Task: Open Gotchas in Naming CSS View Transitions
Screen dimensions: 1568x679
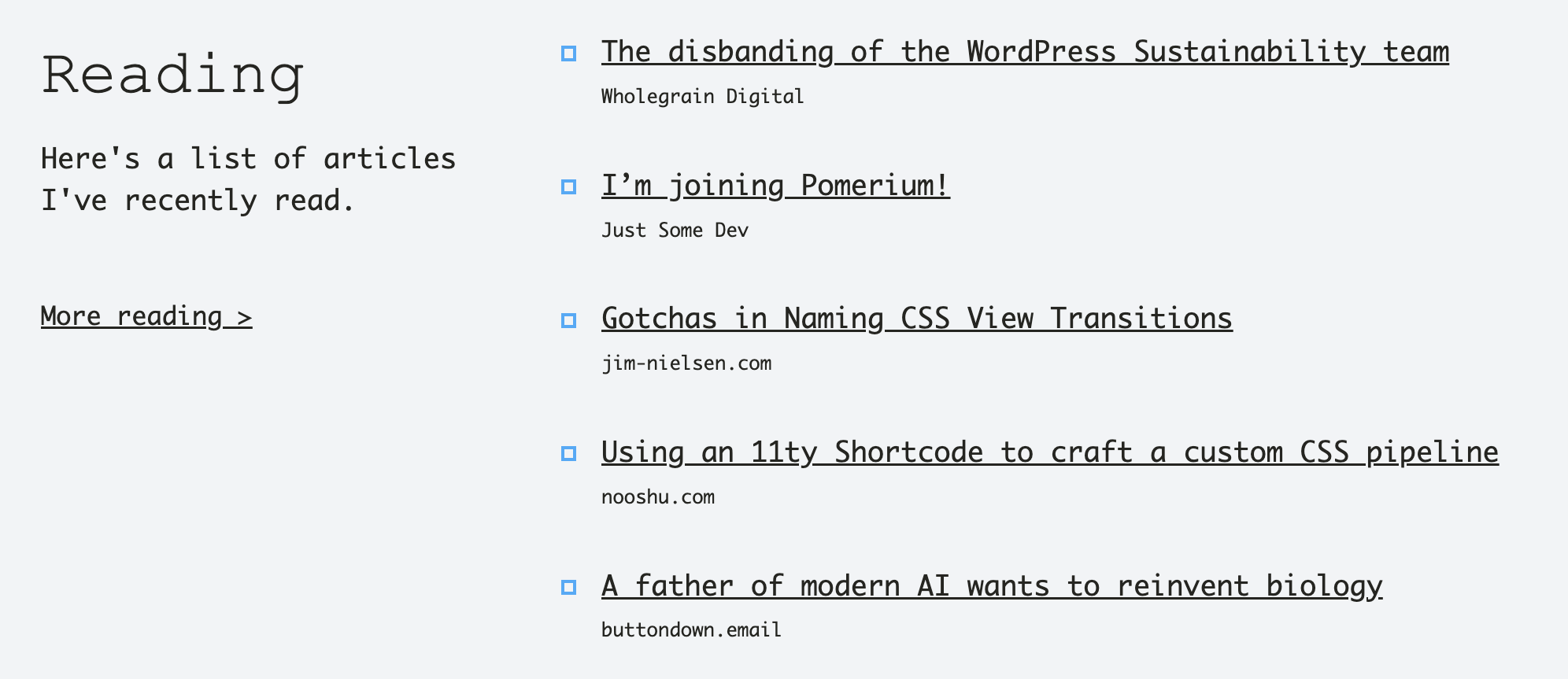Action: coord(917,319)
